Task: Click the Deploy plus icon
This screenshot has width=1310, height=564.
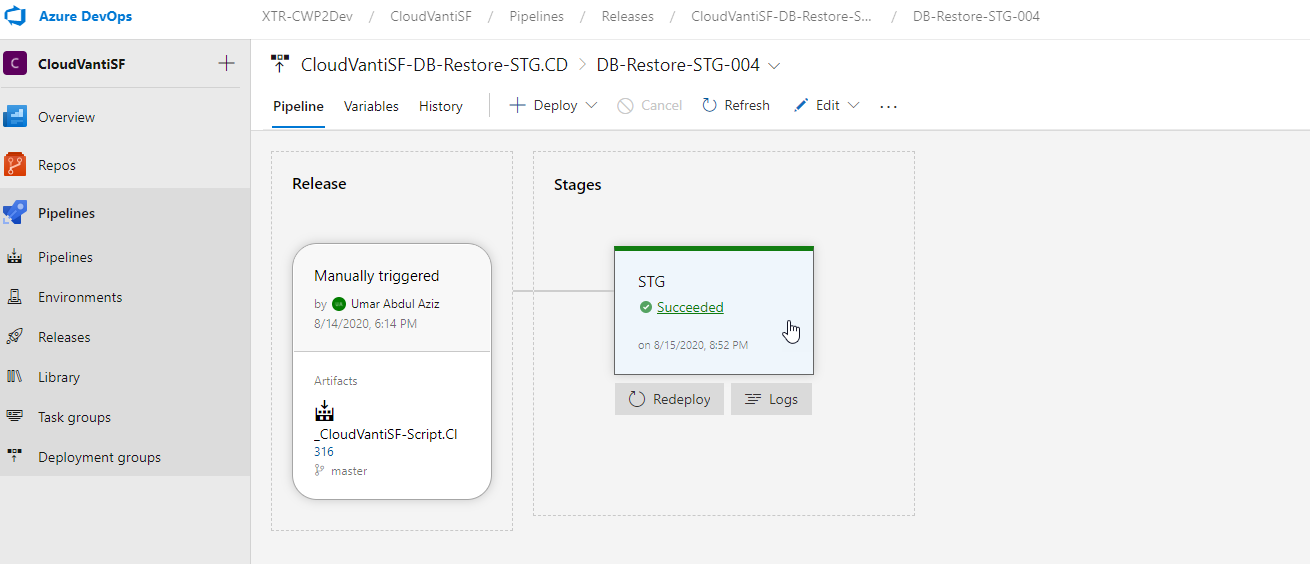Action: pyautogui.click(x=517, y=105)
